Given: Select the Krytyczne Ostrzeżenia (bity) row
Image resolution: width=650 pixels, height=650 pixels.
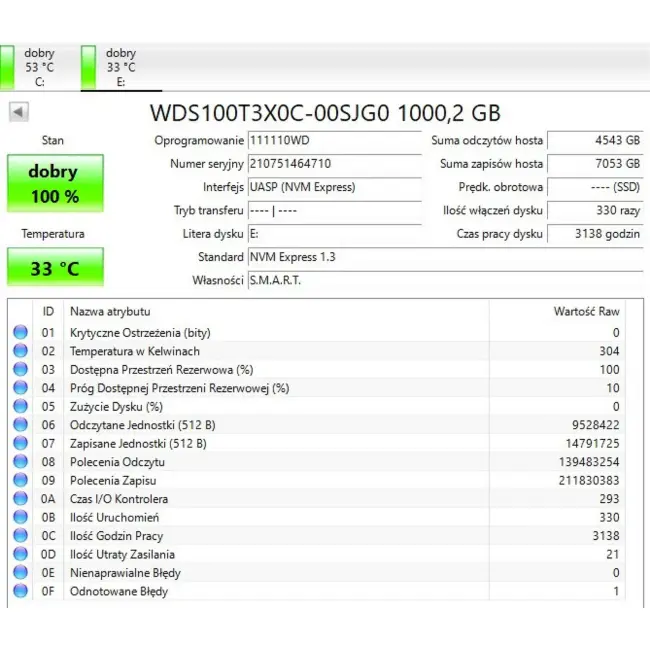Looking at the screenshot, I should (317, 332).
